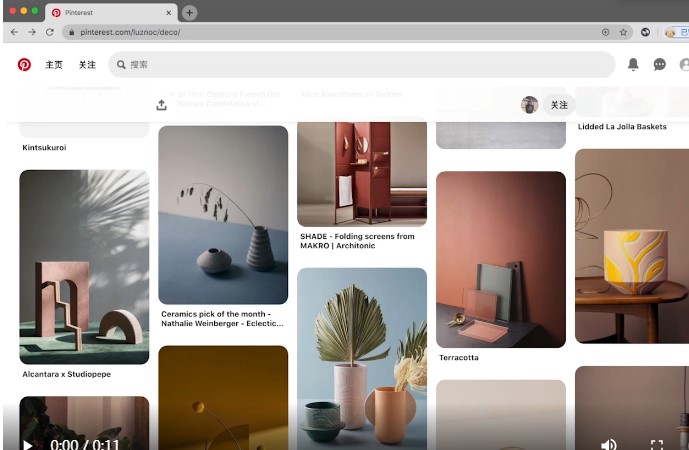Go forward with browser forward arrow
Screen dimensions: 689x450
(32, 32)
